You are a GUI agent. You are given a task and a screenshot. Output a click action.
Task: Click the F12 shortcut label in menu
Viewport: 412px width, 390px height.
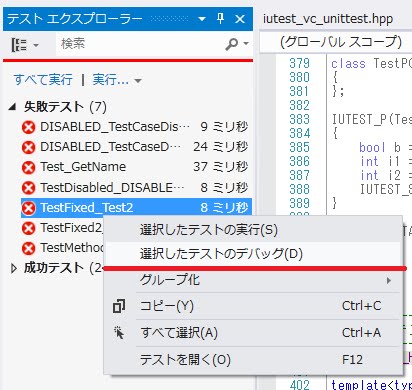pos(352,360)
